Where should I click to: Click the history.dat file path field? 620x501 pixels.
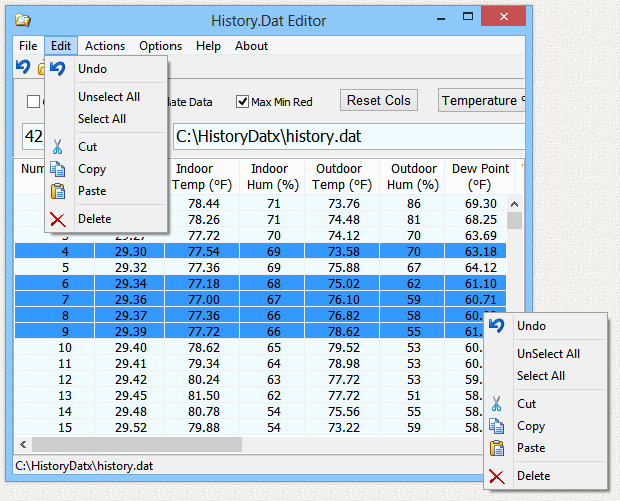349,136
